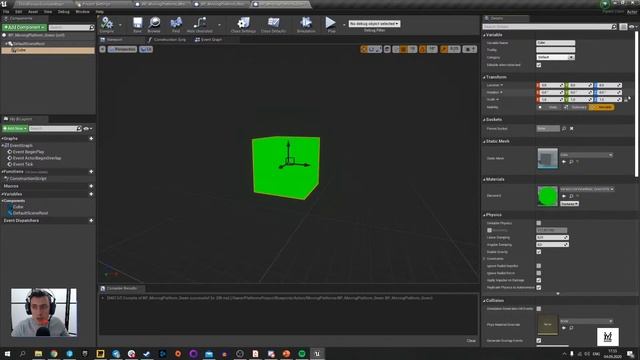Set mobility to Stationary
This screenshot has height=360, width=640.
[576, 107]
